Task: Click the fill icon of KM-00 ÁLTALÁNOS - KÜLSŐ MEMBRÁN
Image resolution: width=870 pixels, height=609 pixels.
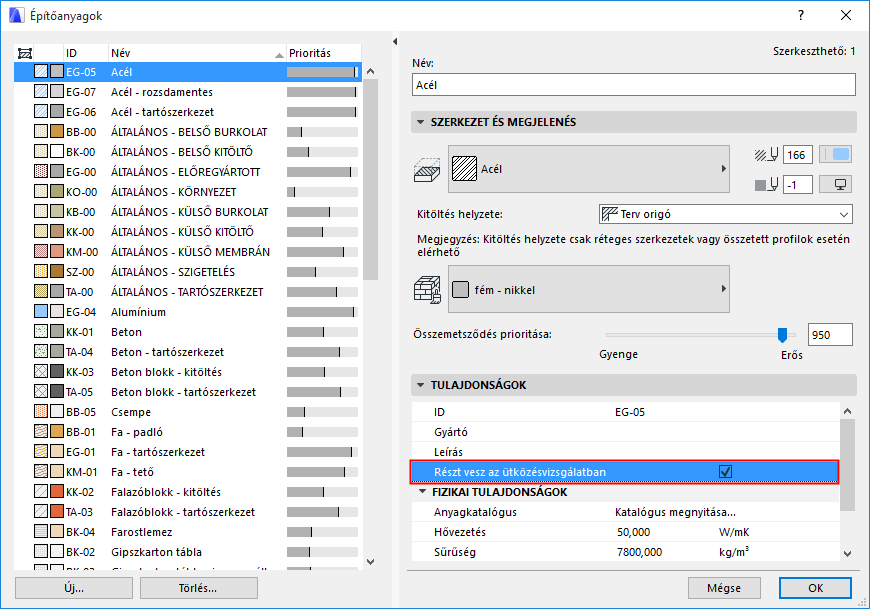Action: coord(41,251)
